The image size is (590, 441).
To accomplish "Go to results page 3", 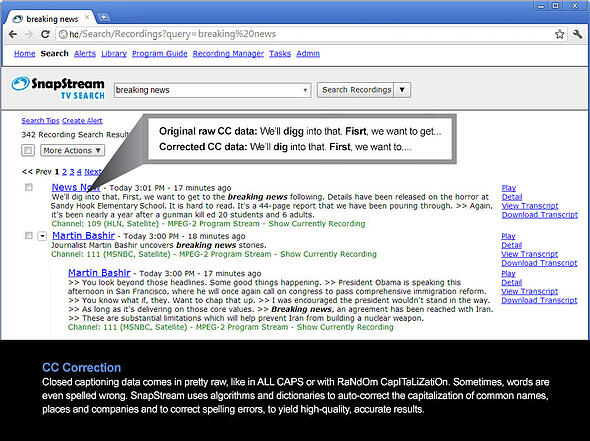I will [72, 172].
